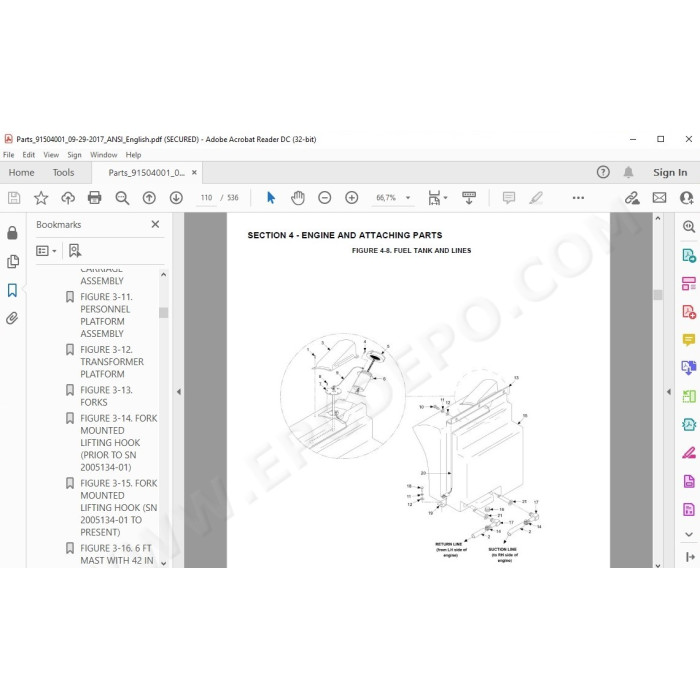Image resolution: width=700 pixels, height=700 pixels.
Task: Open the File menu
Action: click(x=8, y=155)
